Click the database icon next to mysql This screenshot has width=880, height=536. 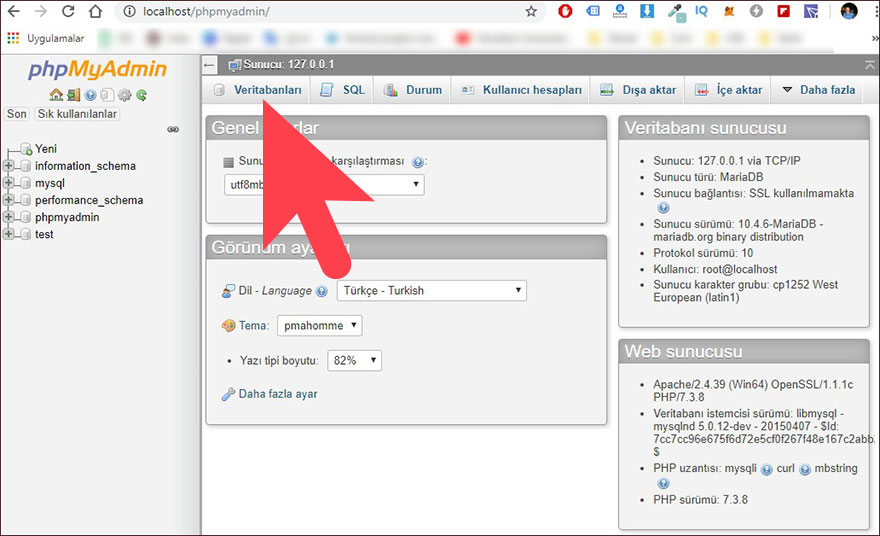pos(25,183)
